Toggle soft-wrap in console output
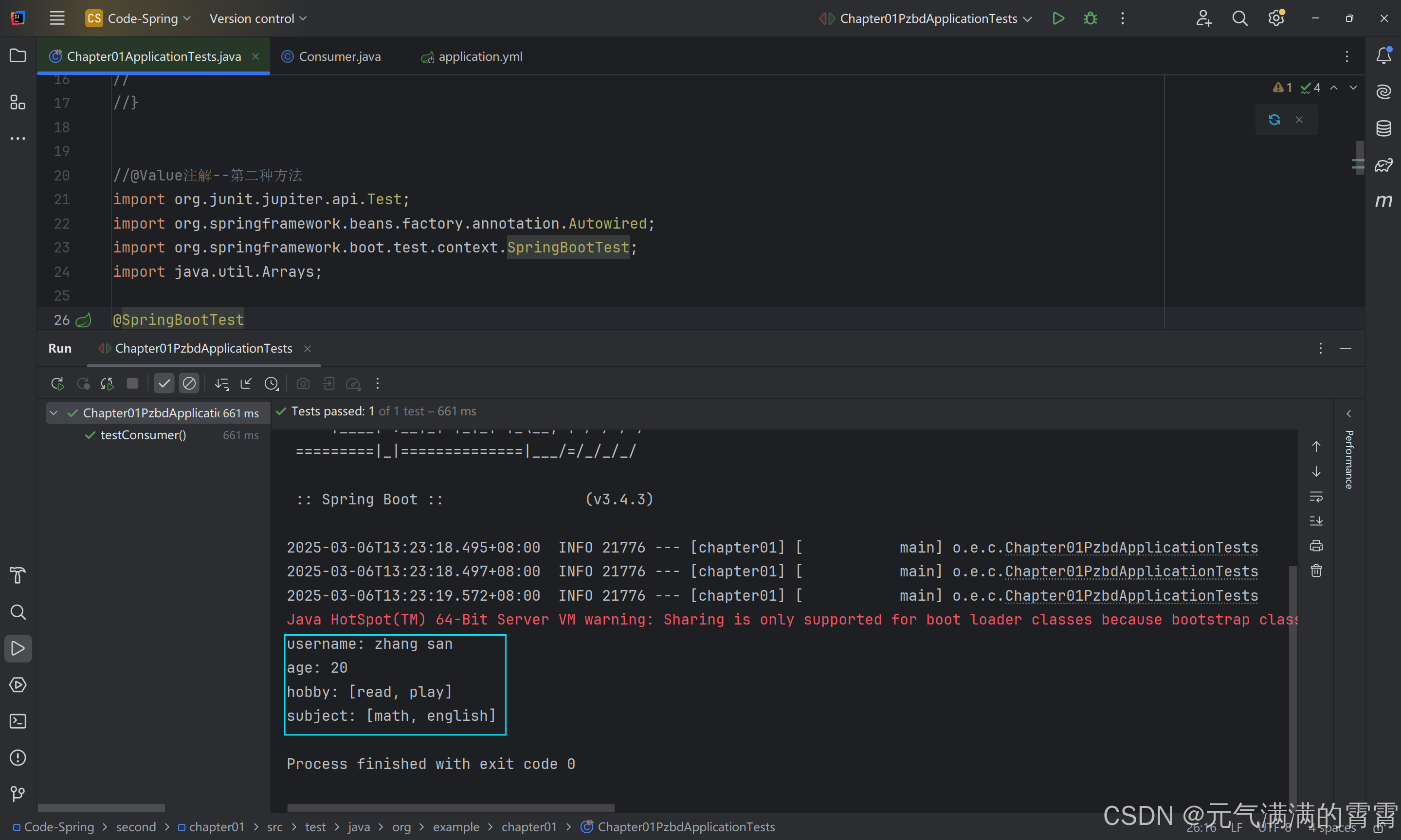1401x840 pixels. coord(1316,497)
